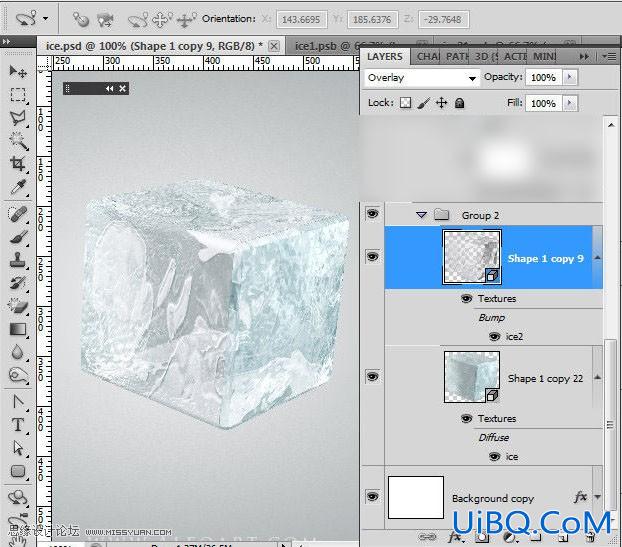The image size is (622, 547).
Task: Select the Magic Wand tool
Action: [x=18, y=141]
